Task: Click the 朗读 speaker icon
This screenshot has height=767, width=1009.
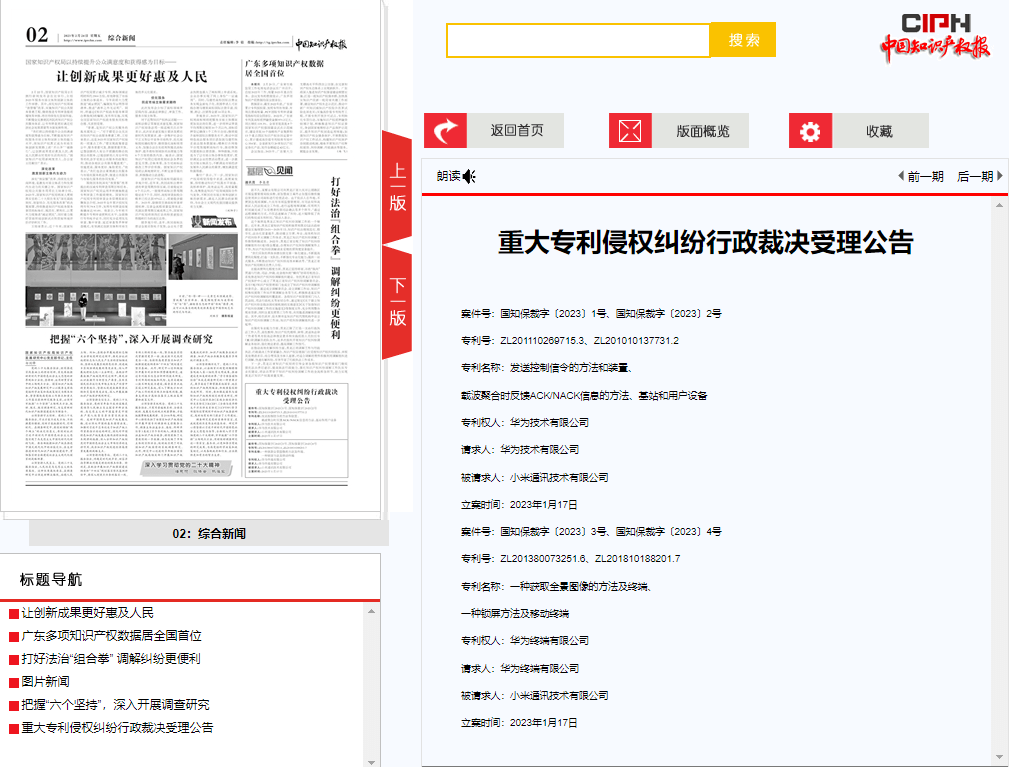Action: coord(469,176)
